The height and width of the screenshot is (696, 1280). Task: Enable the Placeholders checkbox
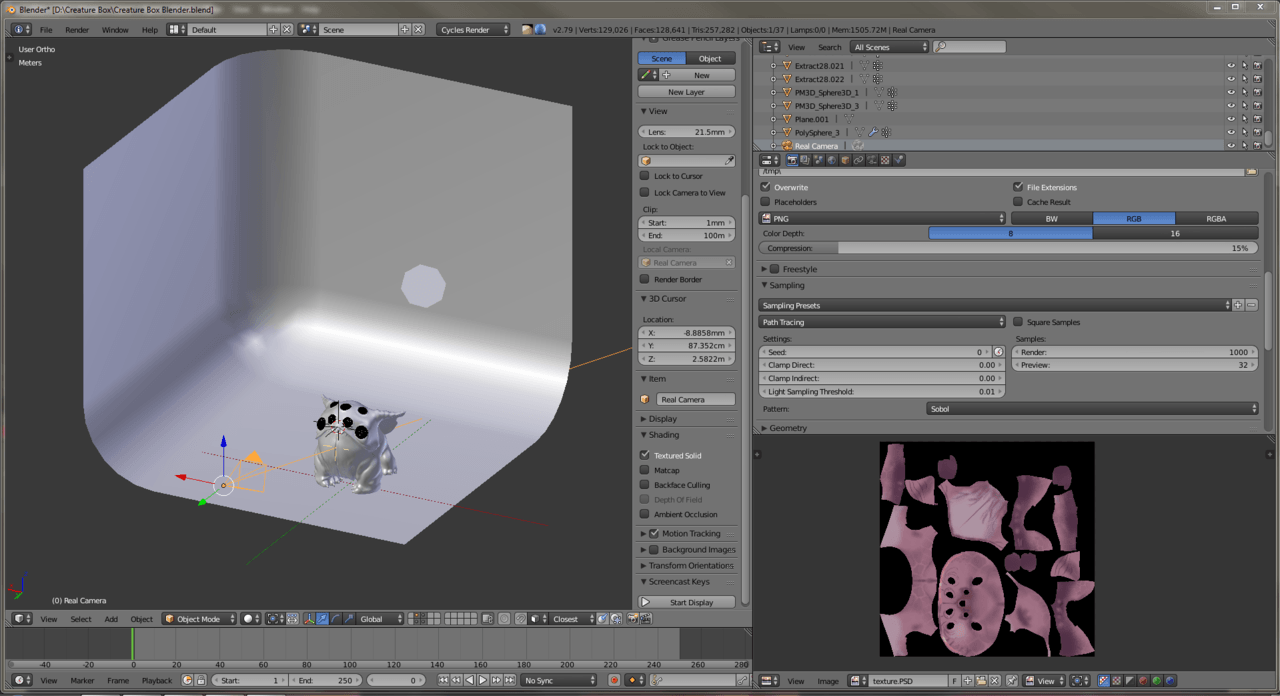point(766,202)
